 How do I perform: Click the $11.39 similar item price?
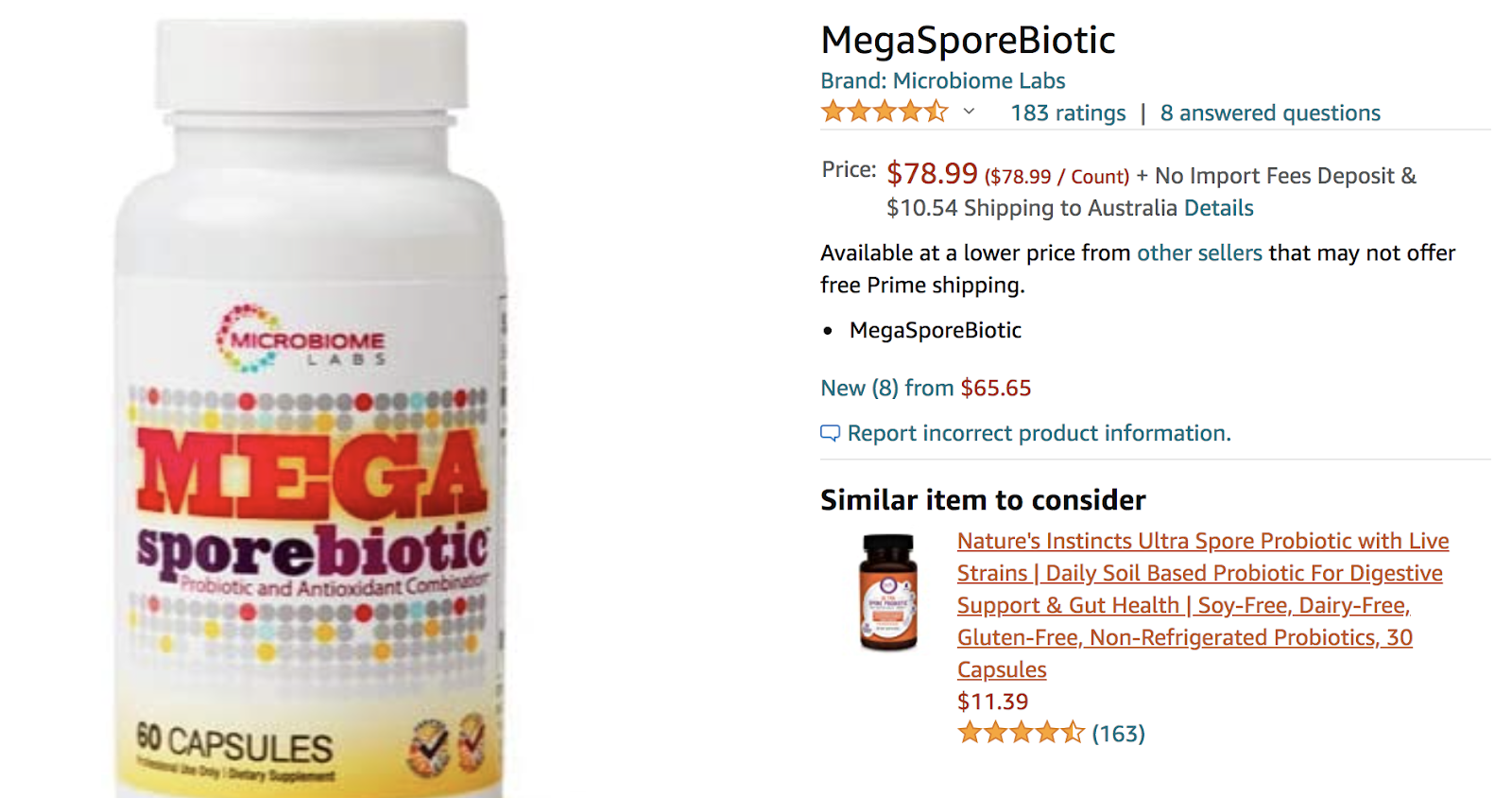[992, 702]
